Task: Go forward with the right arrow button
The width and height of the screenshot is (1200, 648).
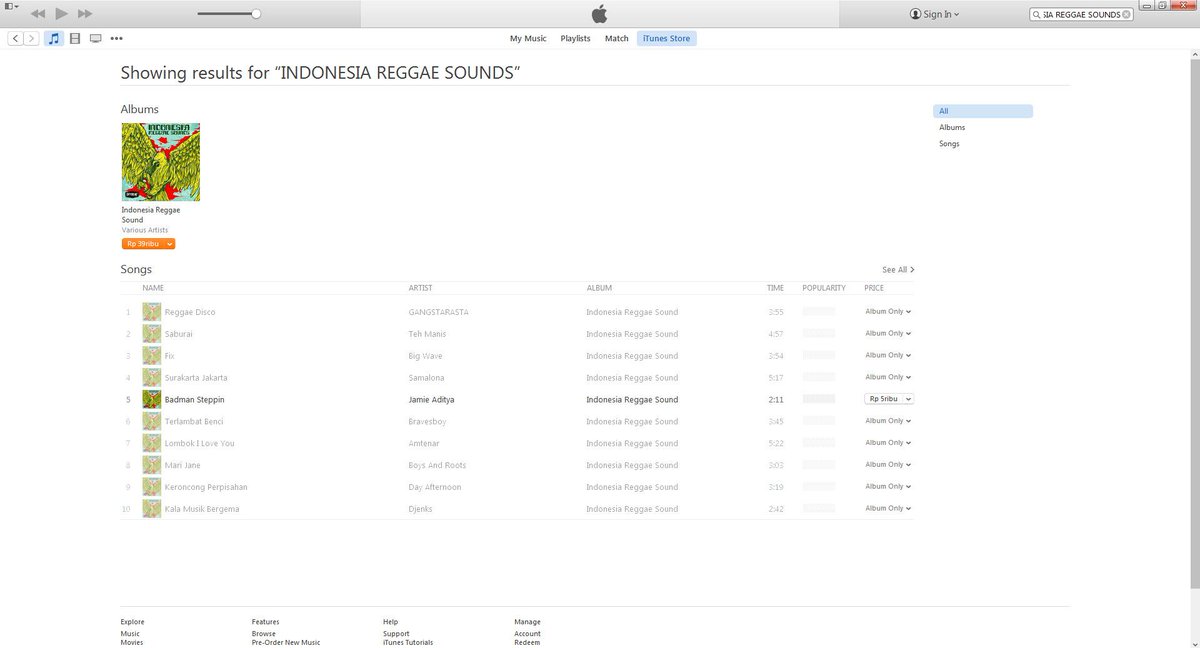Action: [x=32, y=38]
